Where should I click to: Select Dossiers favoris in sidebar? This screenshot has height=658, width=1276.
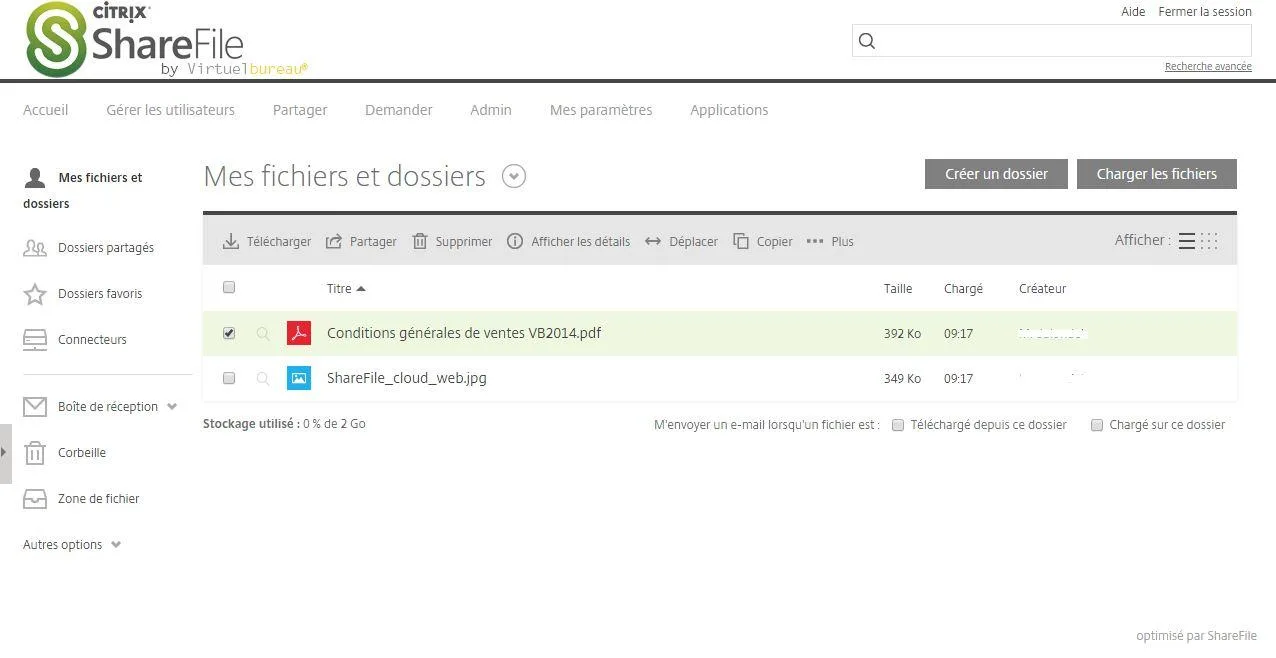pos(100,294)
